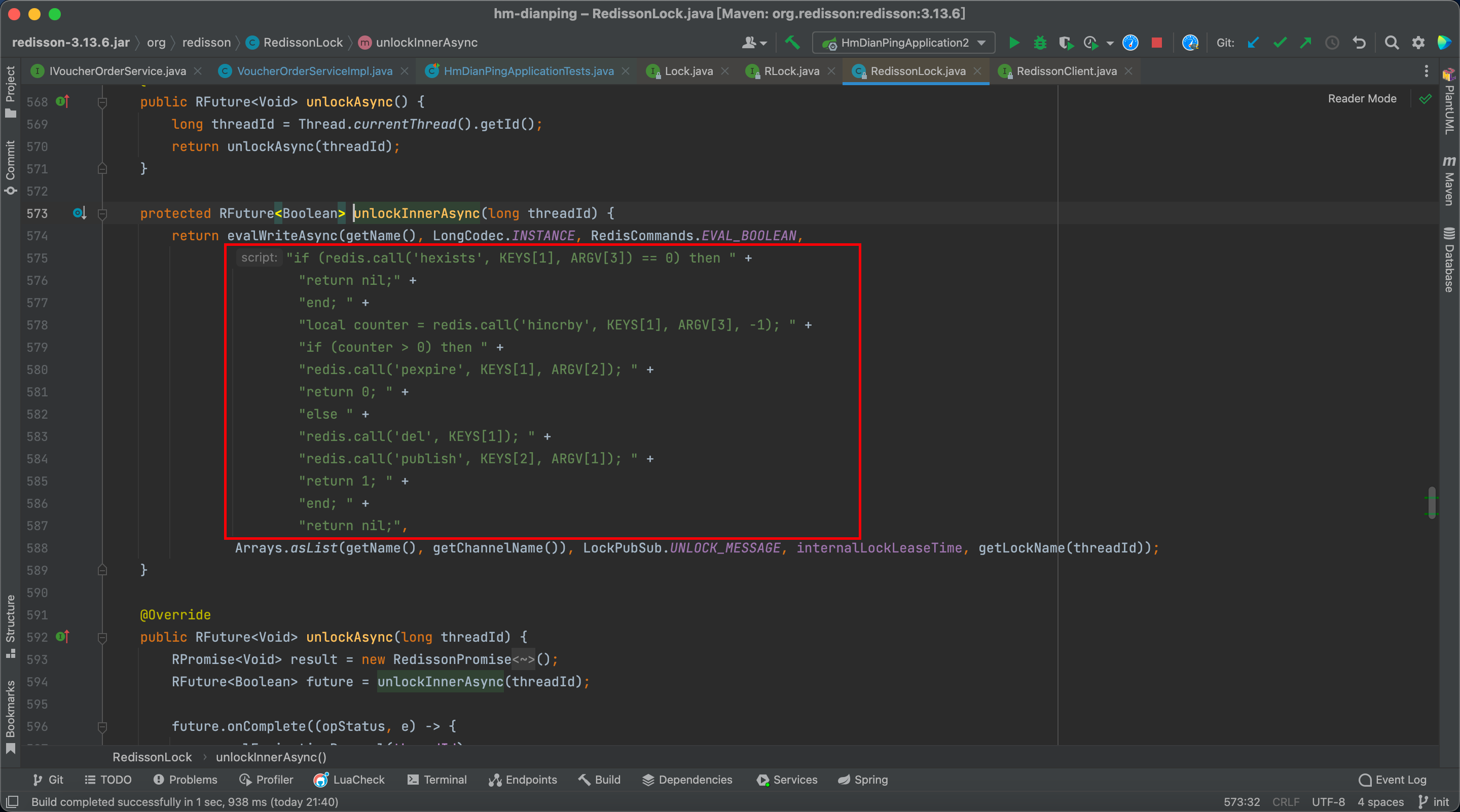Screen dimensions: 1460x812
Task: Click the editor vertical scrollbar thumb
Action: (x=1432, y=502)
